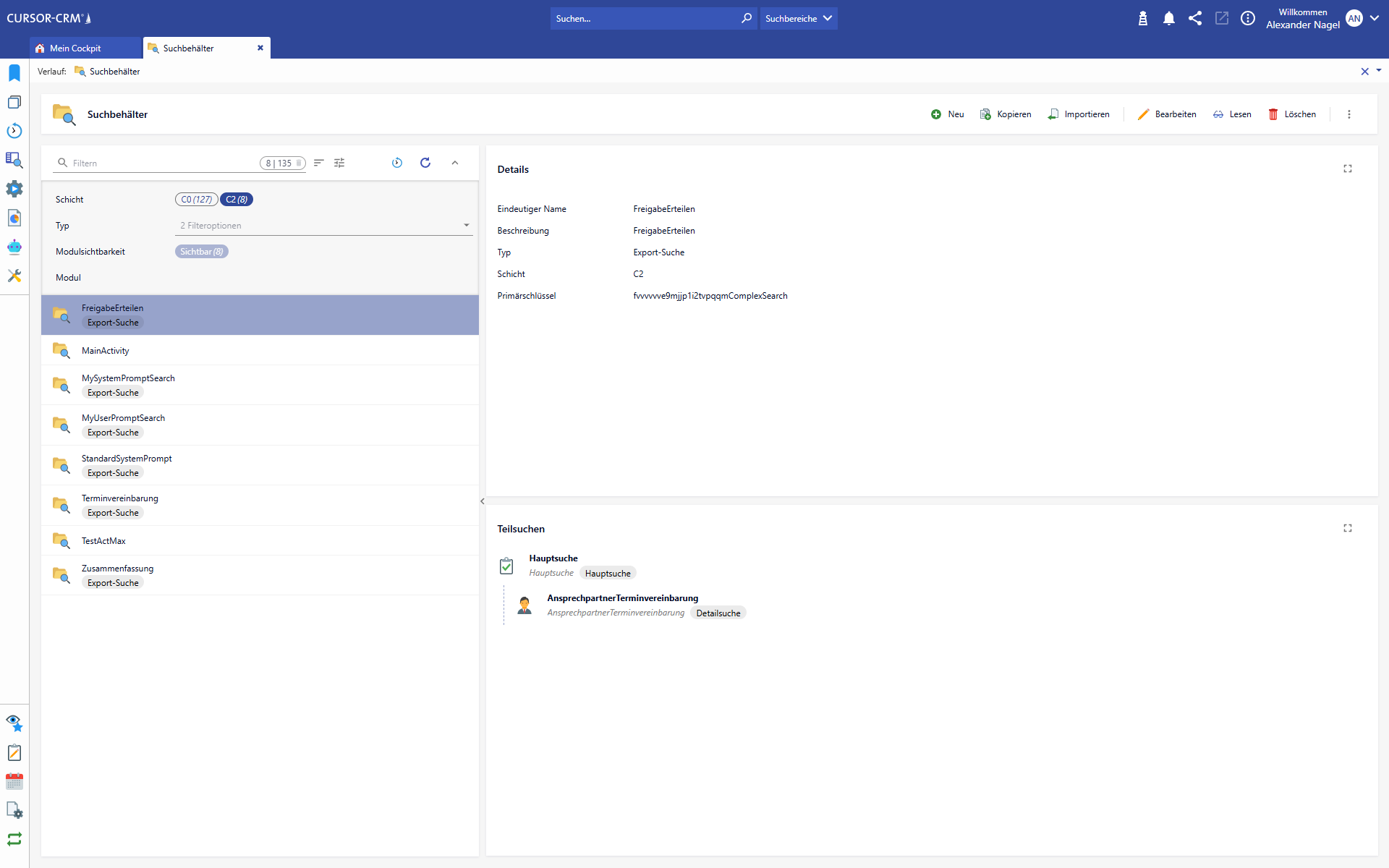Toggle the C0 (127) layer filter chip
The image size is (1389, 868).
click(x=196, y=200)
